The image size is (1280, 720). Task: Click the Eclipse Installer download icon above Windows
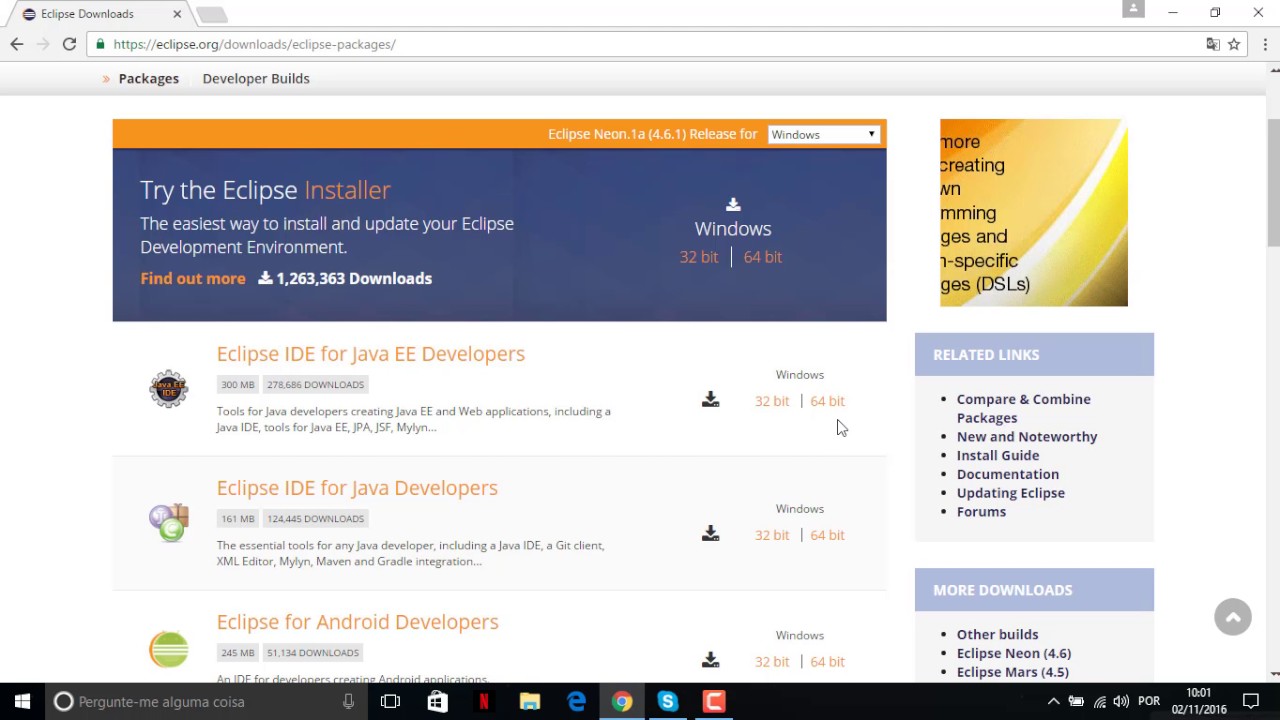[x=733, y=204]
